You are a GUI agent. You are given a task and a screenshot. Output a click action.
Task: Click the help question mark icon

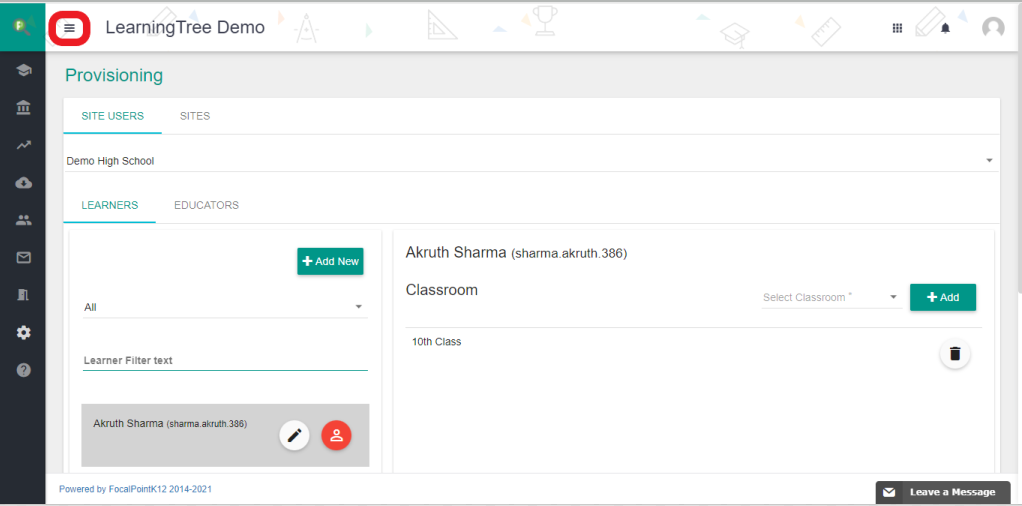click(23, 370)
